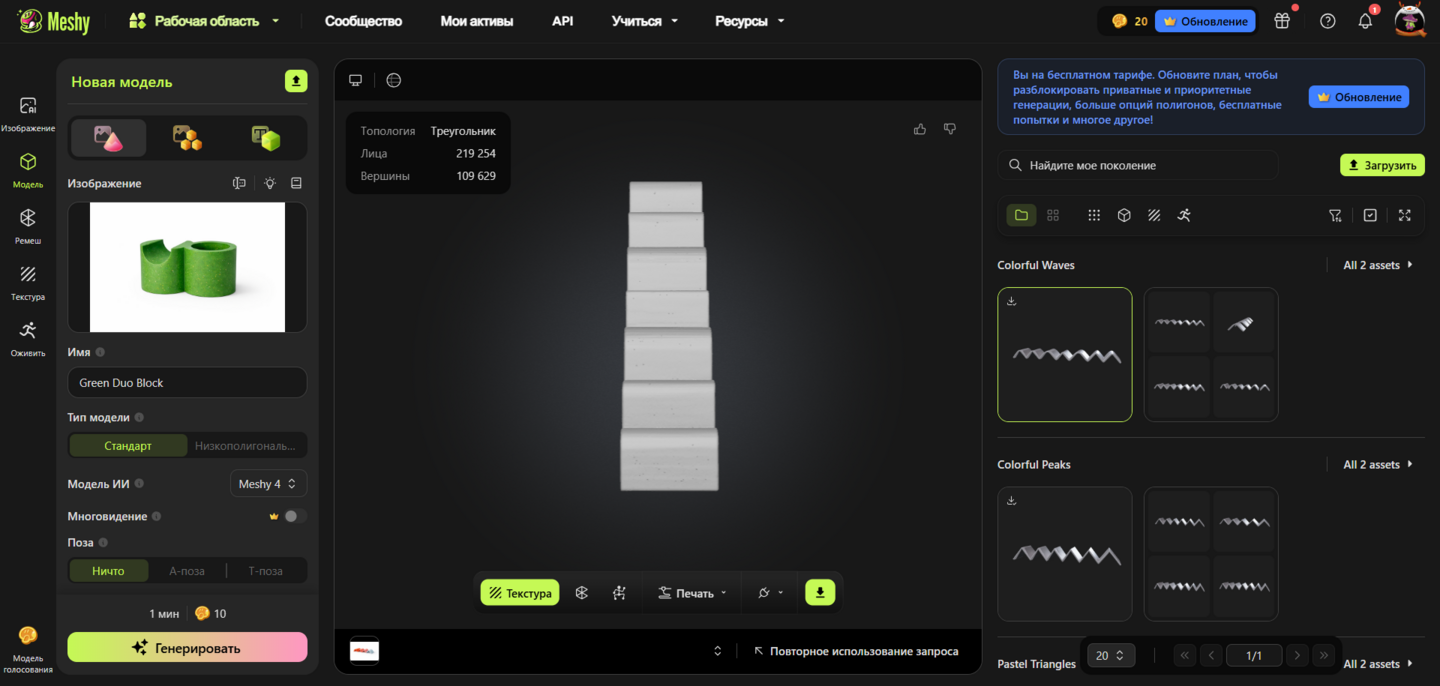Open the notifications bell
This screenshot has width=1440, height=686.
pyautogui.click(x=1365, y=21)
